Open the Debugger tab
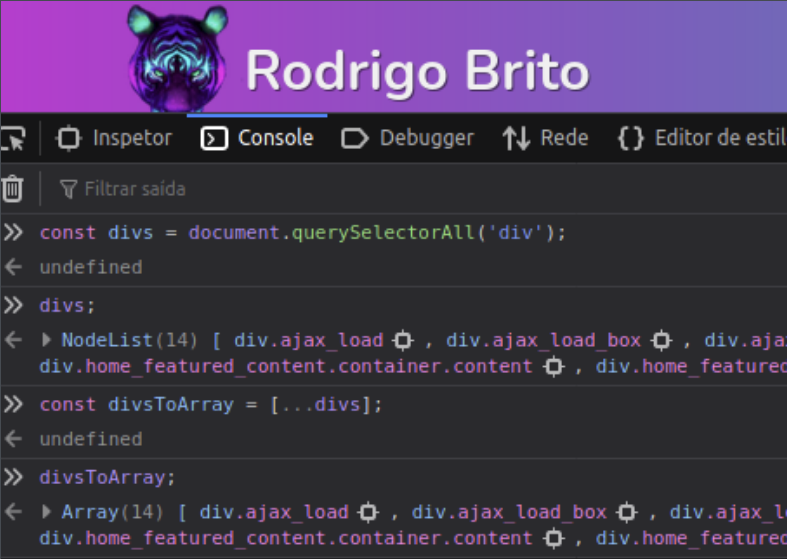787x559 pixels. [408, 138]
